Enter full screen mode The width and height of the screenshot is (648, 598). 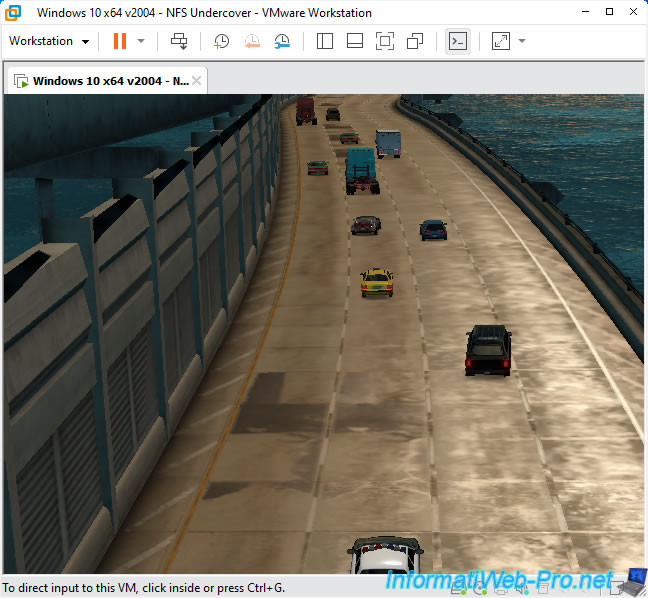point(385,41)
